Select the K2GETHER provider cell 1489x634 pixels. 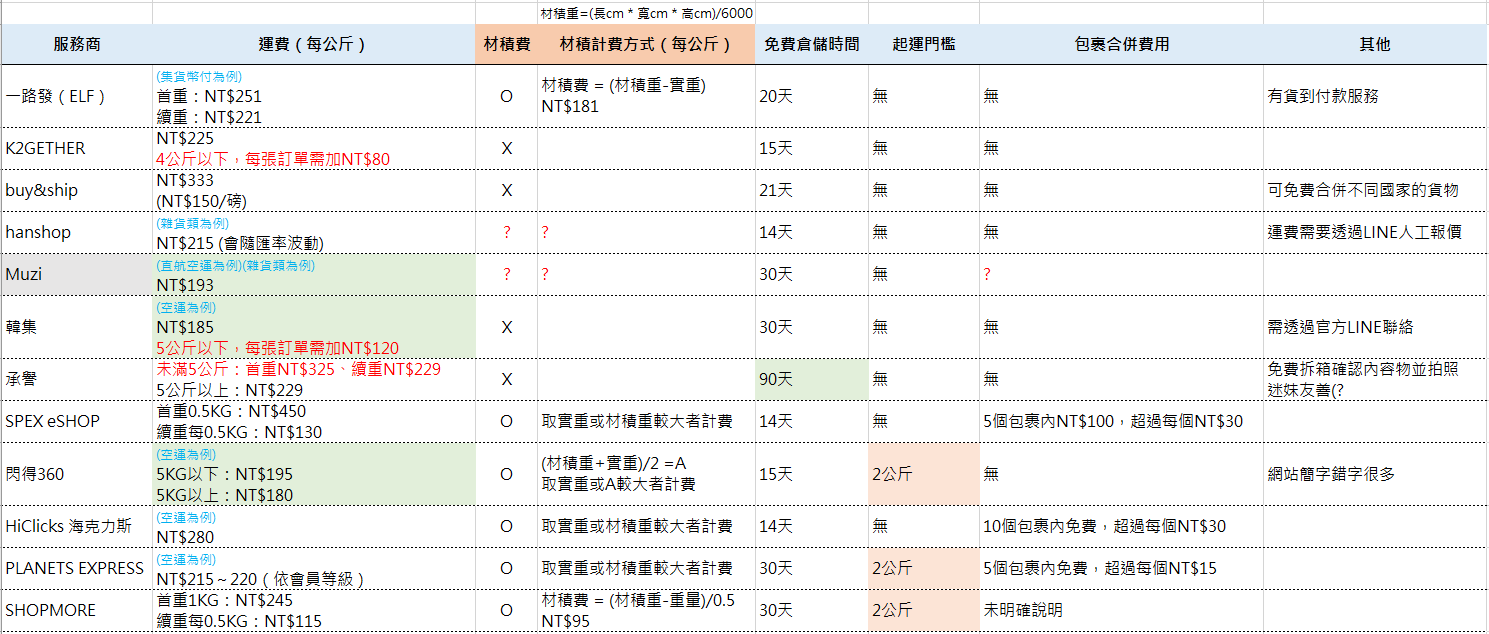(x=77, y=148)
